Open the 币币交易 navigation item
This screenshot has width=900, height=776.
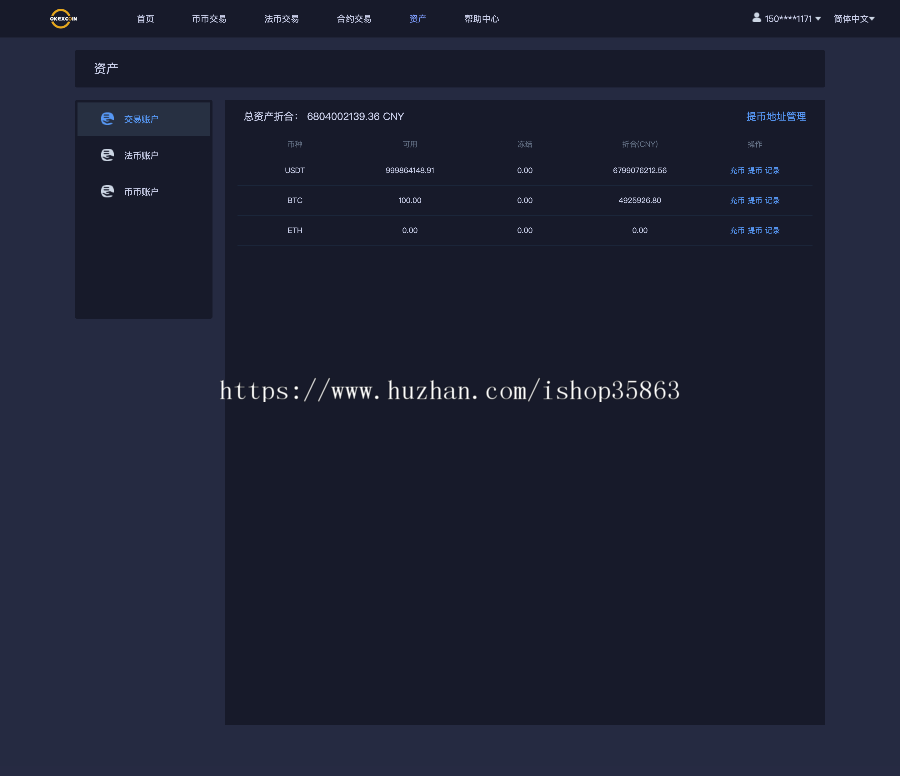(x=209, y=19)
